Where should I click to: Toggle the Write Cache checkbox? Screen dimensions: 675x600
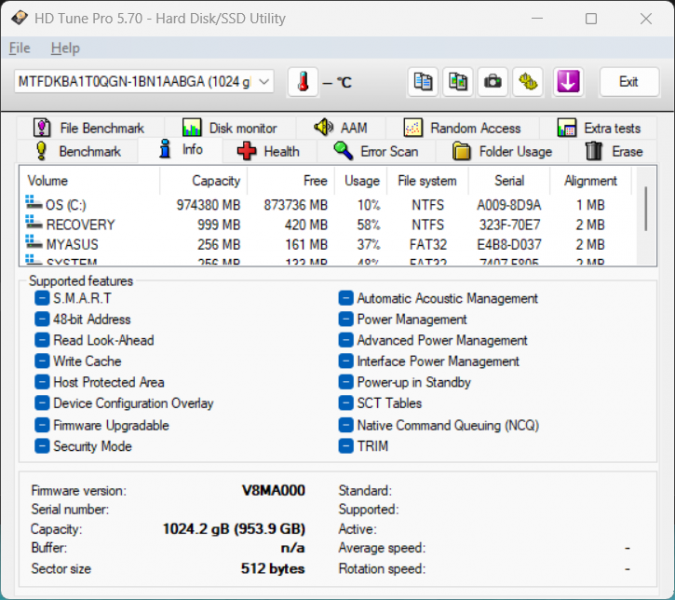(x=42, y=361)
